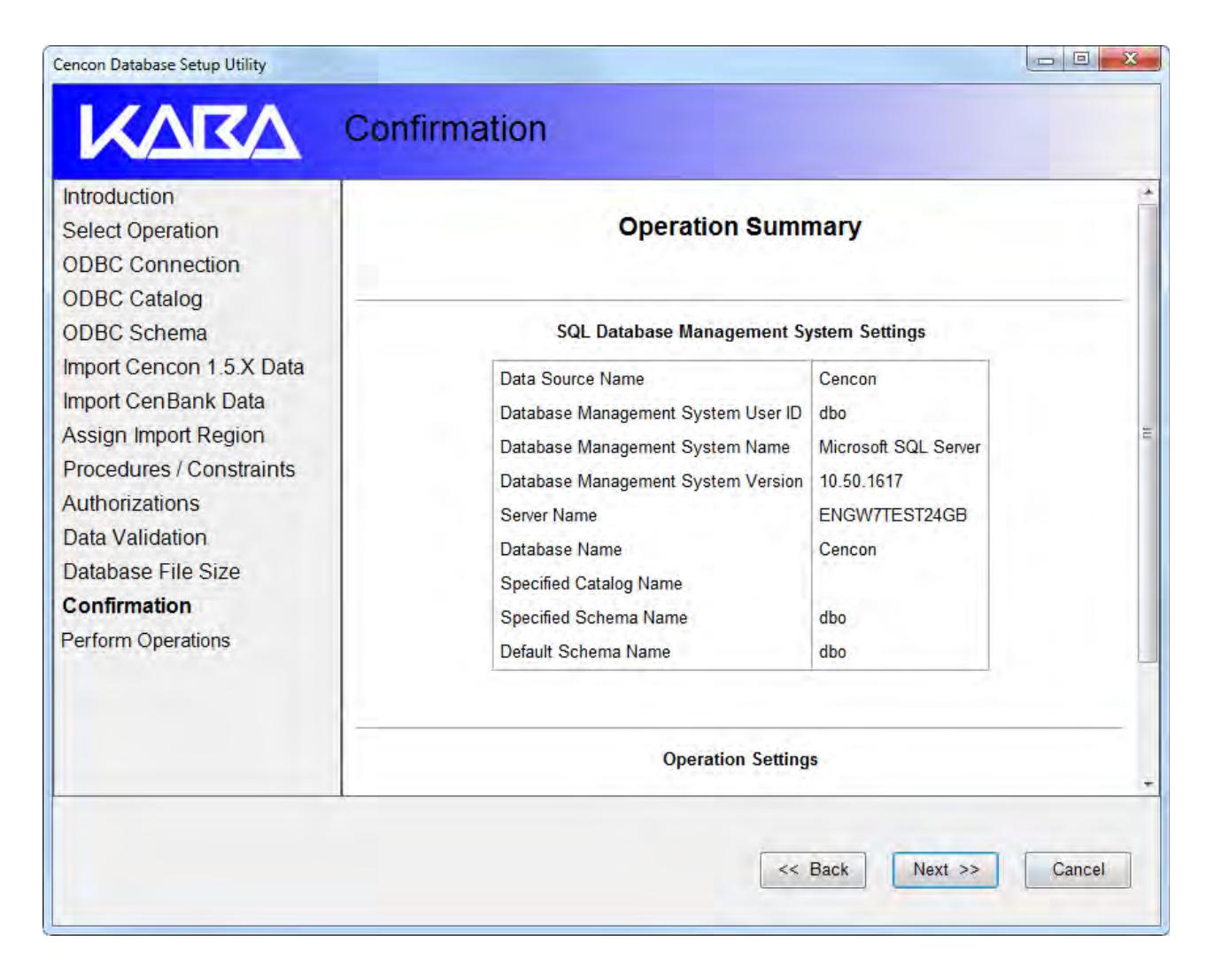This screenshot has width=1206, height=980.
Task: Click Database Management System User ID label
Action: (x=651, y=413)
